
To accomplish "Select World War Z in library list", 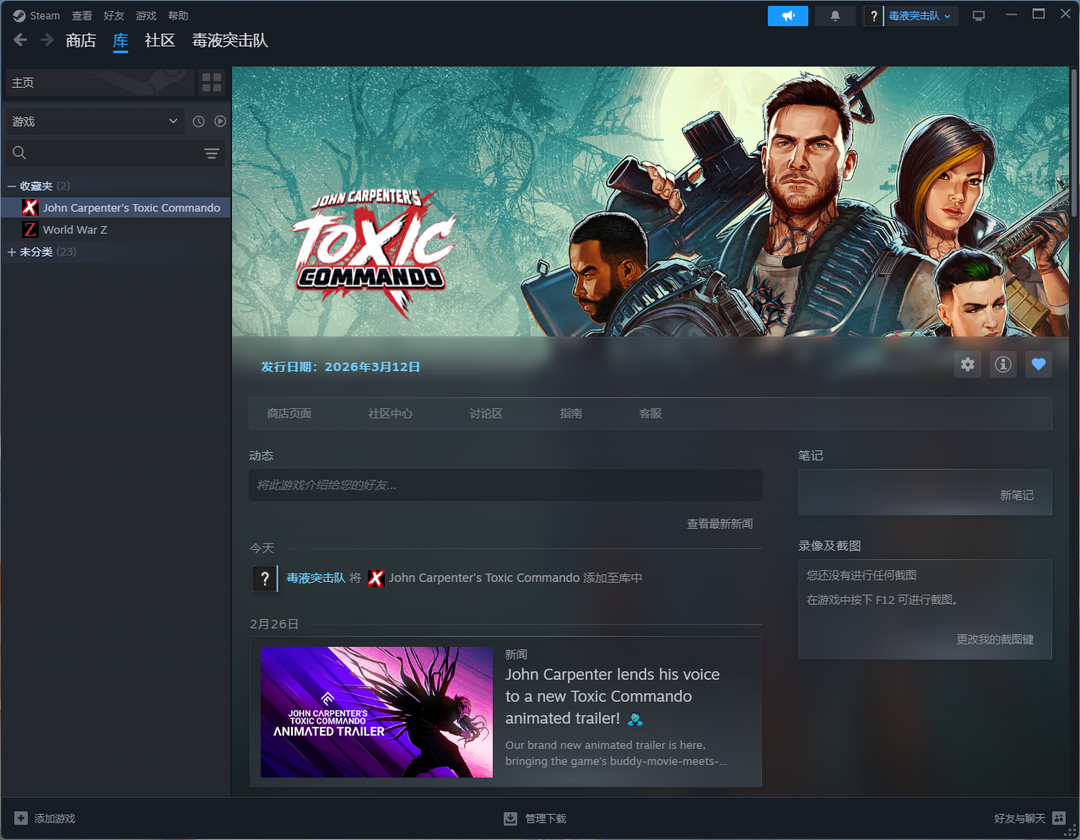I will click(x=74, y=230).
